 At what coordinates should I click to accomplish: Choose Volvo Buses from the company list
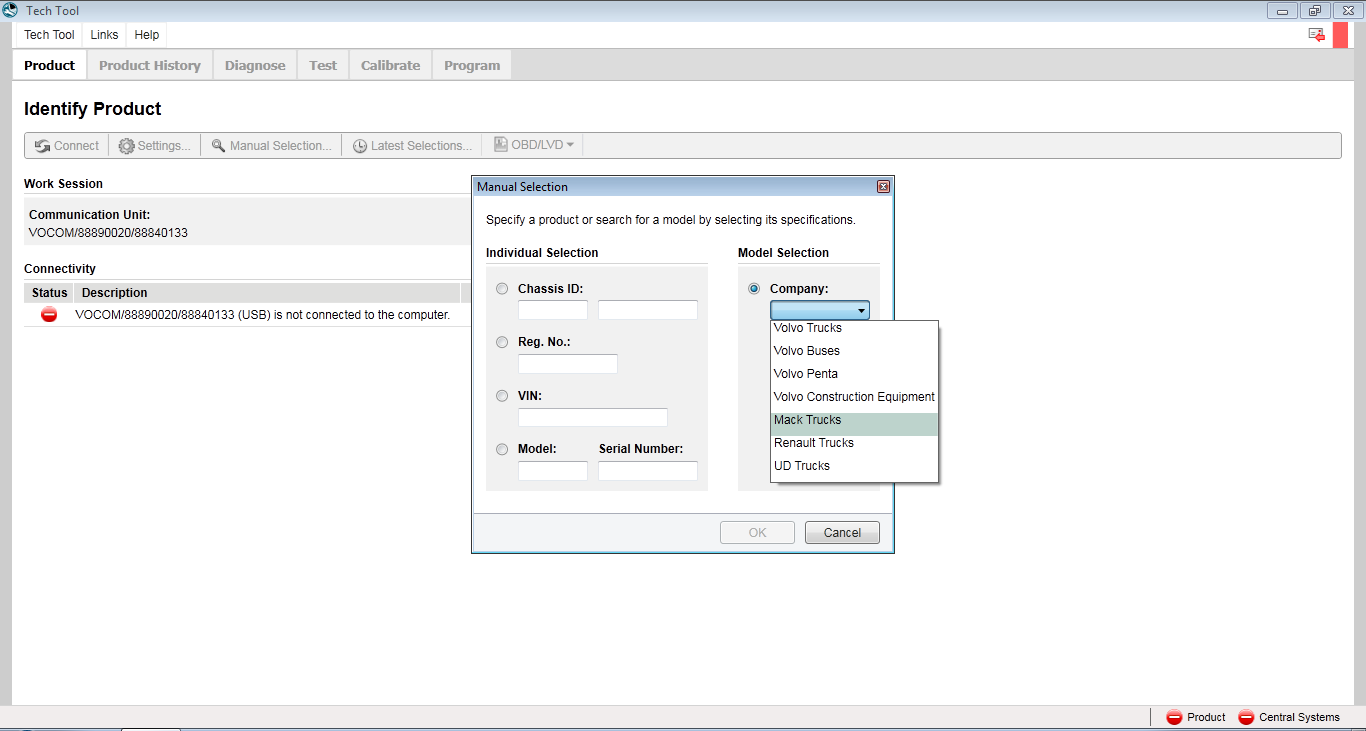(x=855, y=351)
